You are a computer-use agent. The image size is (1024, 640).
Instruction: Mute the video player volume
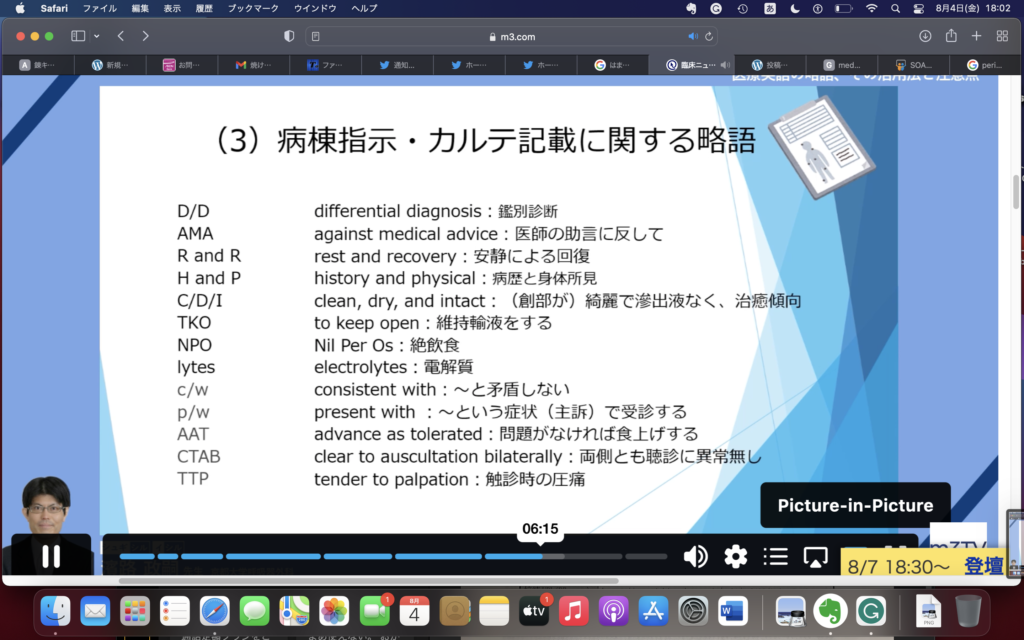pos(695,557)
